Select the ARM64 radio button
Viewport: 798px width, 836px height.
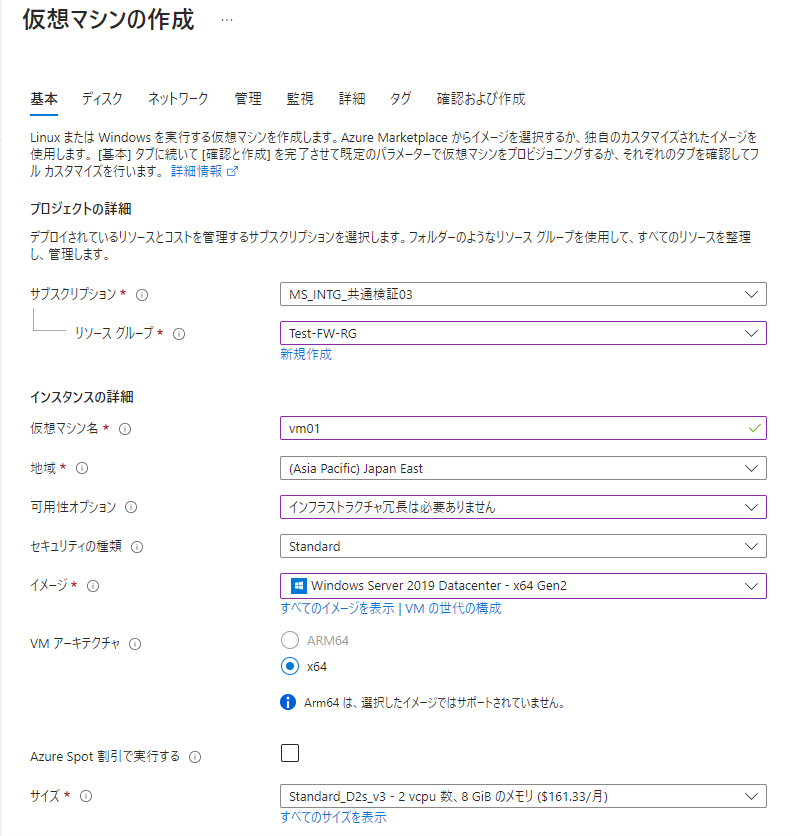point(290,640)
